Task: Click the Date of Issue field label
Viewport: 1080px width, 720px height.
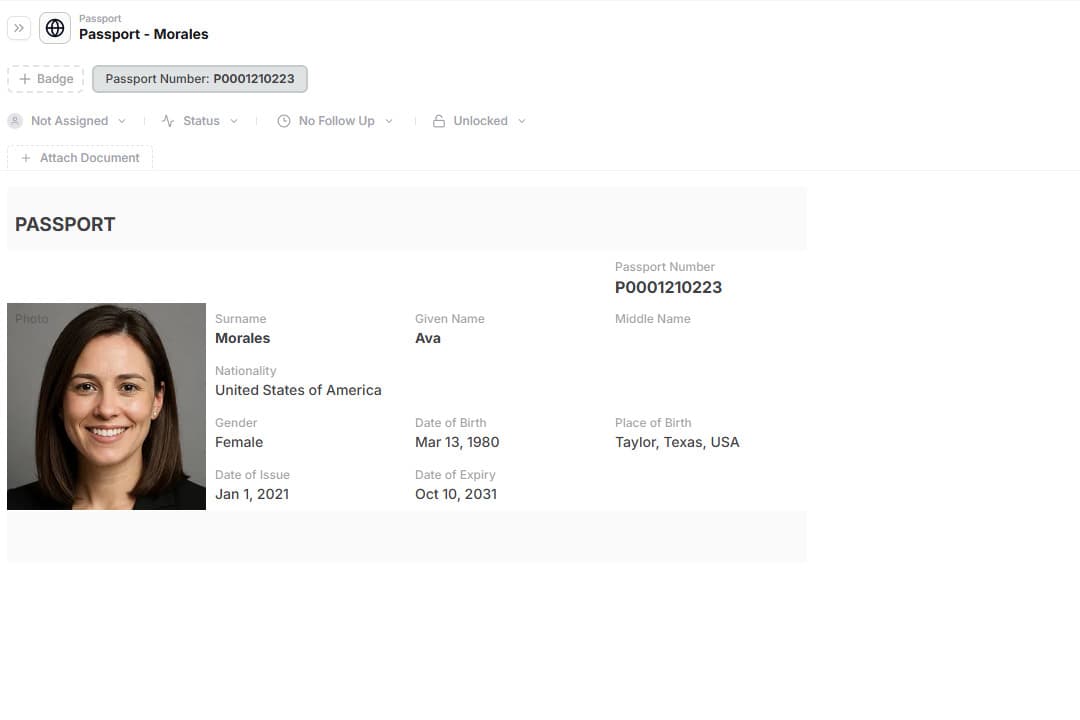Action: (x=252, y=475)
